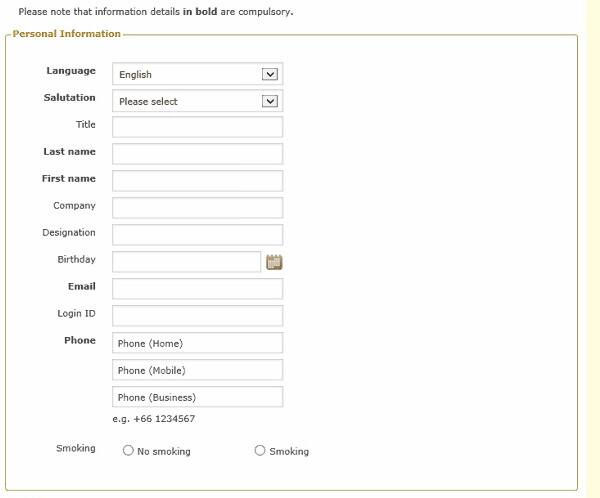Select the Company text field
The image size is (600, 498).
(x=197, y=208)
